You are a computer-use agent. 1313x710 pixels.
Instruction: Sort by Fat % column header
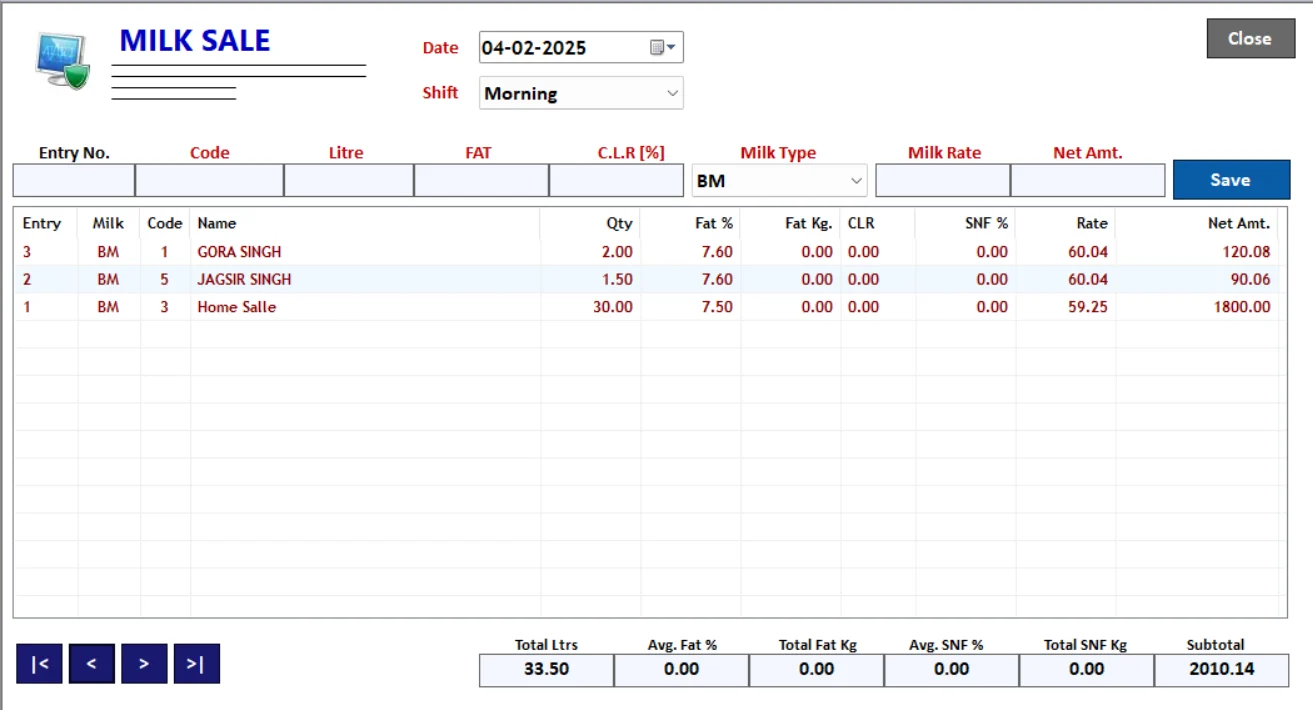click(x=714, y=223)
